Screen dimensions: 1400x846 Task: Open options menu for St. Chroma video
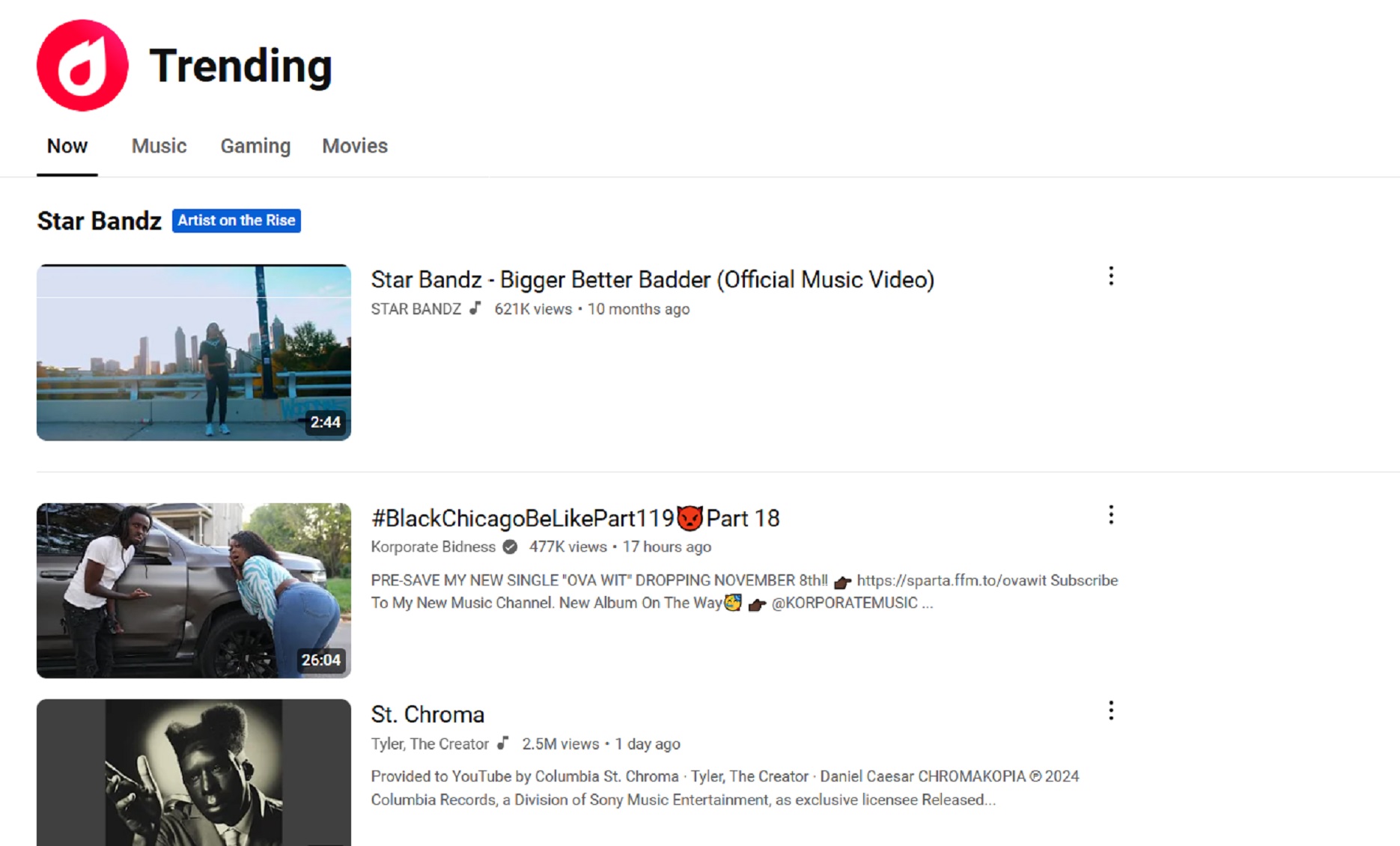[1111, 710]
